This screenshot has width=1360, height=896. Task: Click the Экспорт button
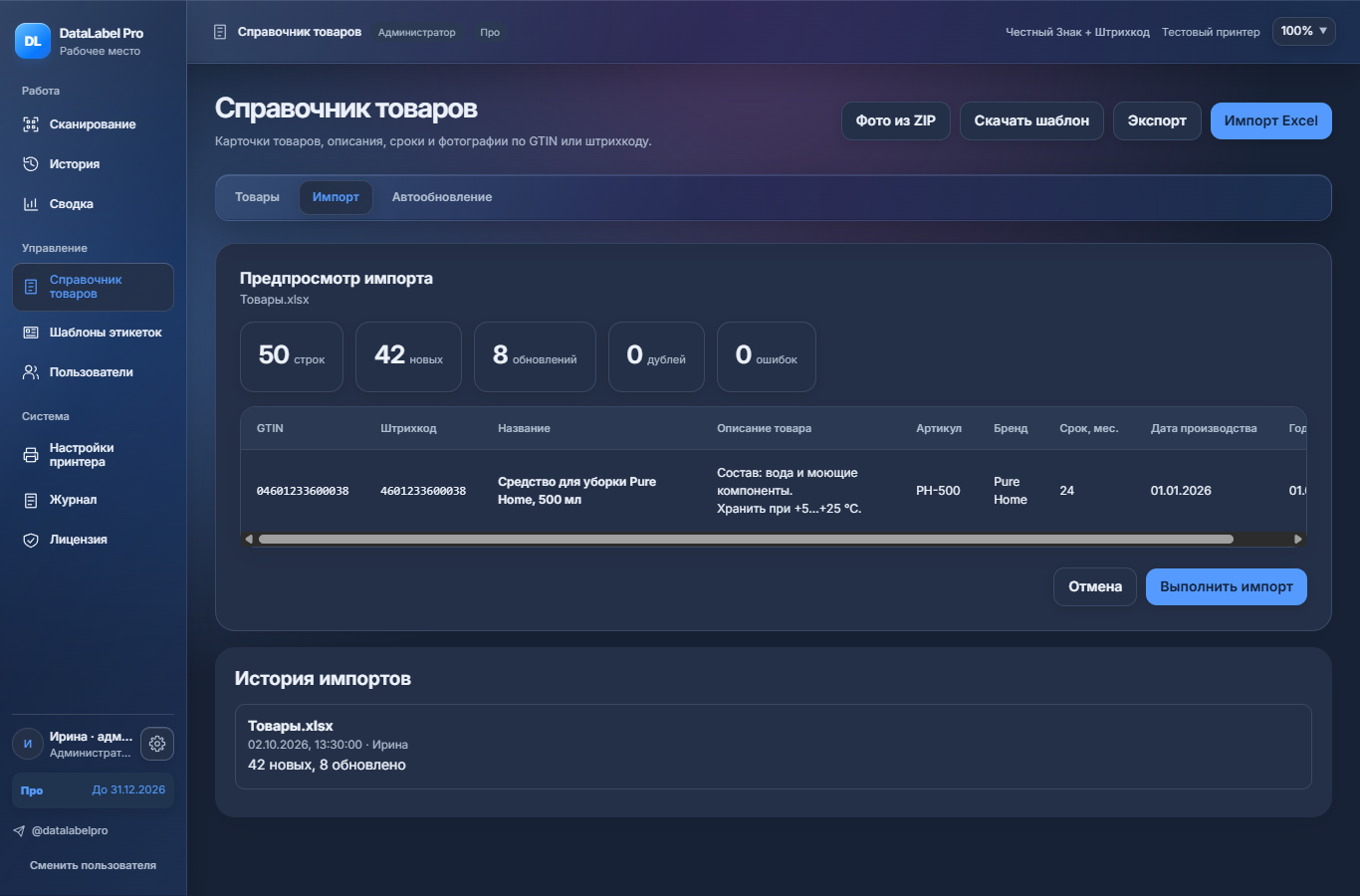(x=1157, y=120)
